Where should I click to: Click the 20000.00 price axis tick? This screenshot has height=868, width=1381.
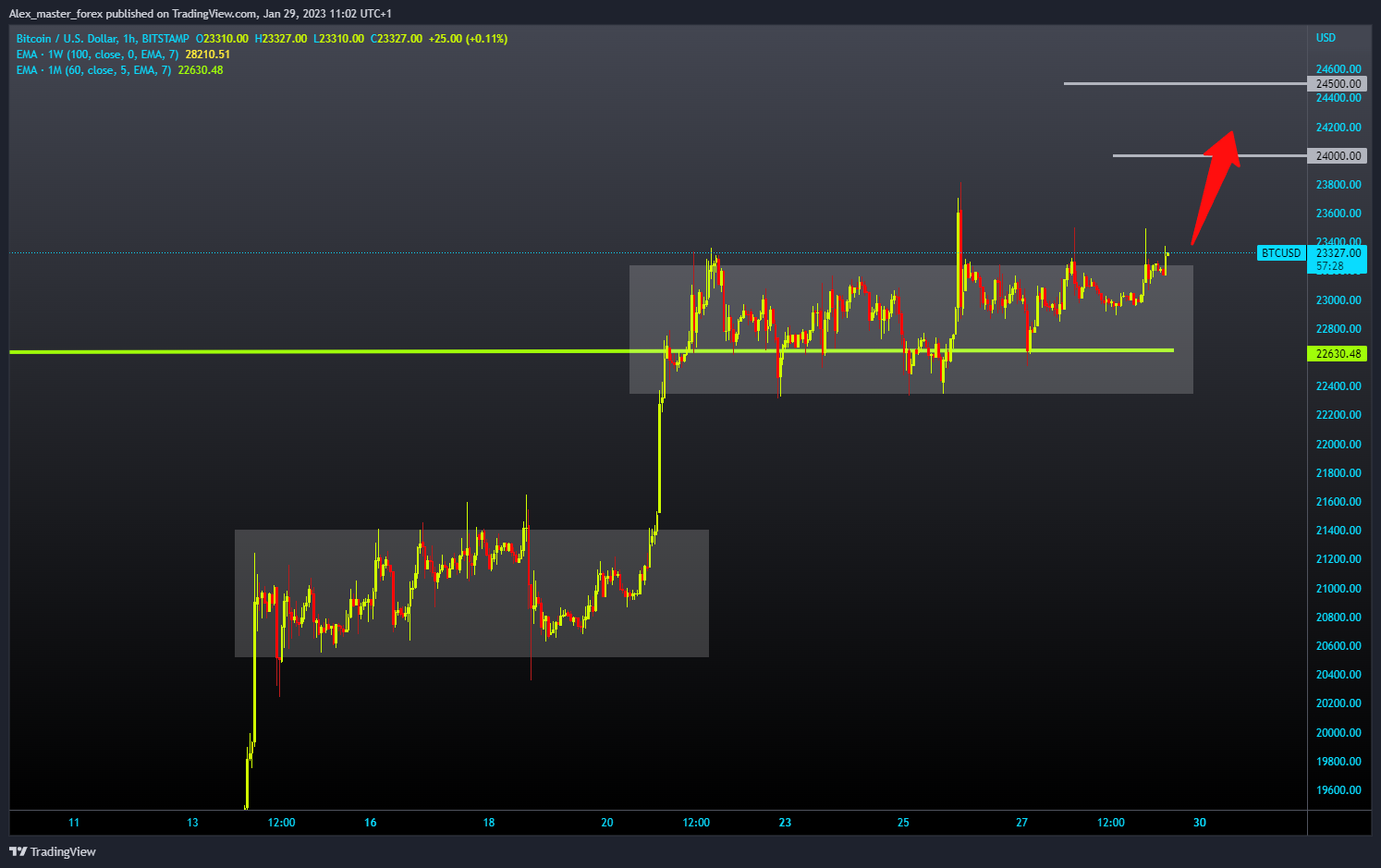click(1338, 733)
